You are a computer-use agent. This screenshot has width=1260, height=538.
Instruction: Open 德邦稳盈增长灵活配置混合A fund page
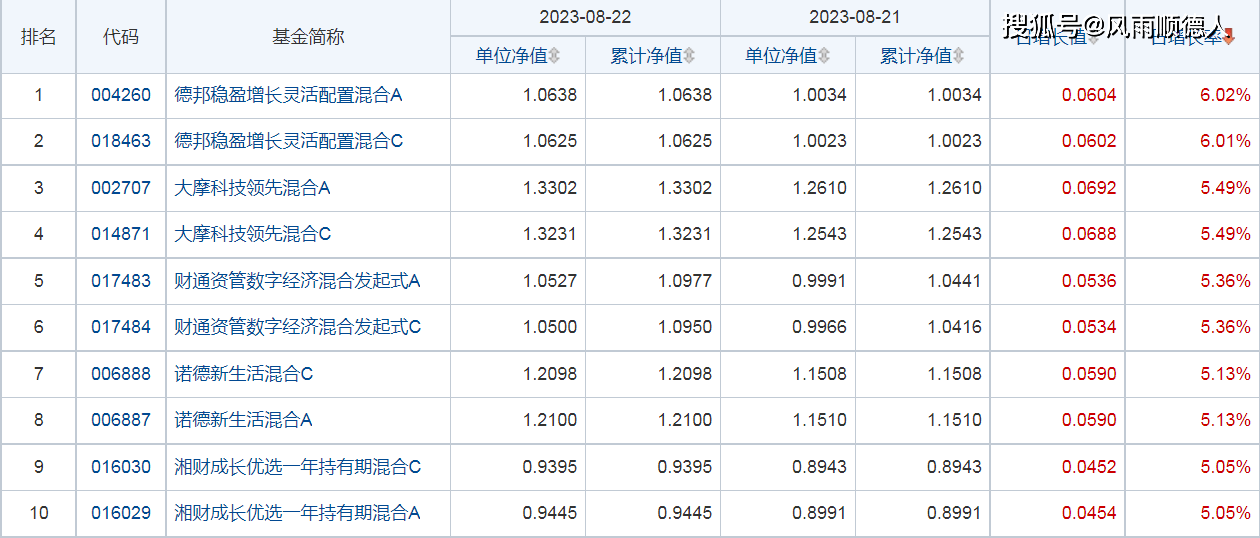pos(288,96)
